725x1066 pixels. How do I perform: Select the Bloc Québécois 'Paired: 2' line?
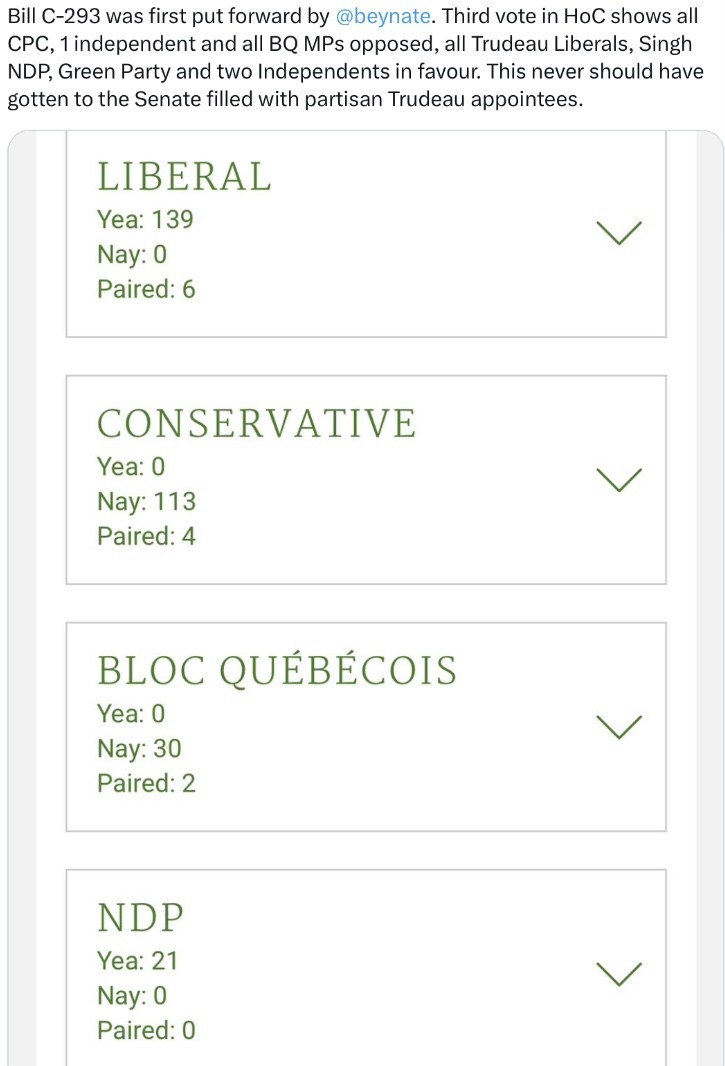coord(146,783)
